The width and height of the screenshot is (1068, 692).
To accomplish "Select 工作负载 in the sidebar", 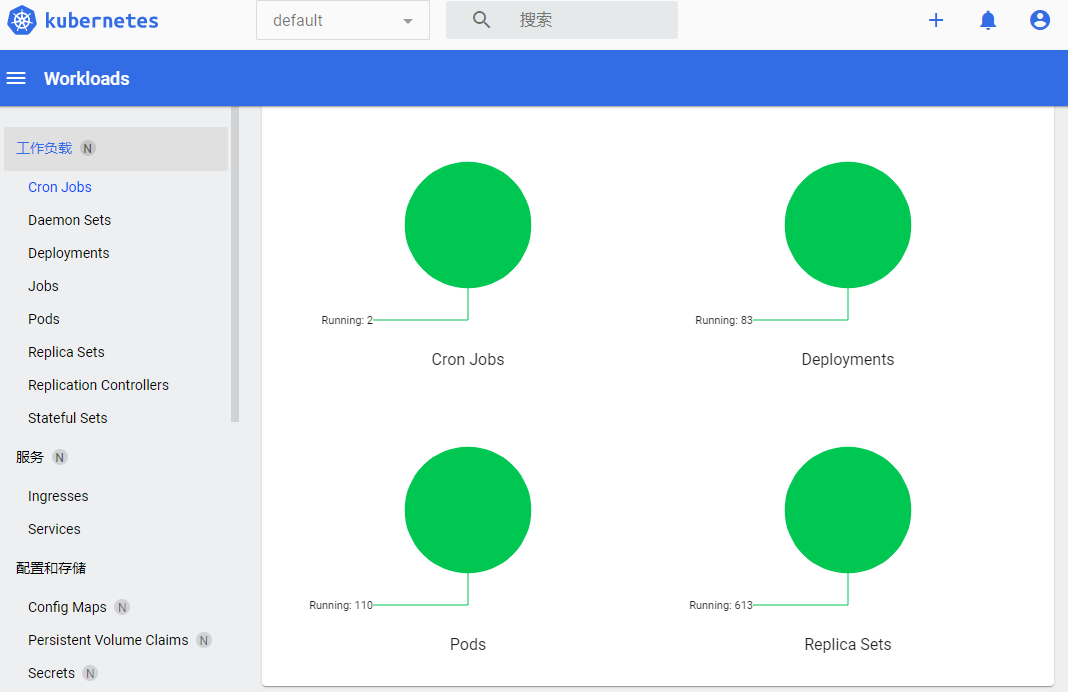I will point(116,148).
